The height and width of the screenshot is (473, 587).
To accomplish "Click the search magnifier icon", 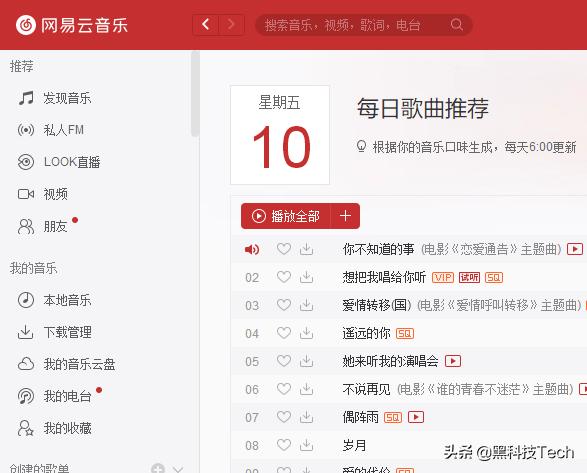I will [456, 25].
